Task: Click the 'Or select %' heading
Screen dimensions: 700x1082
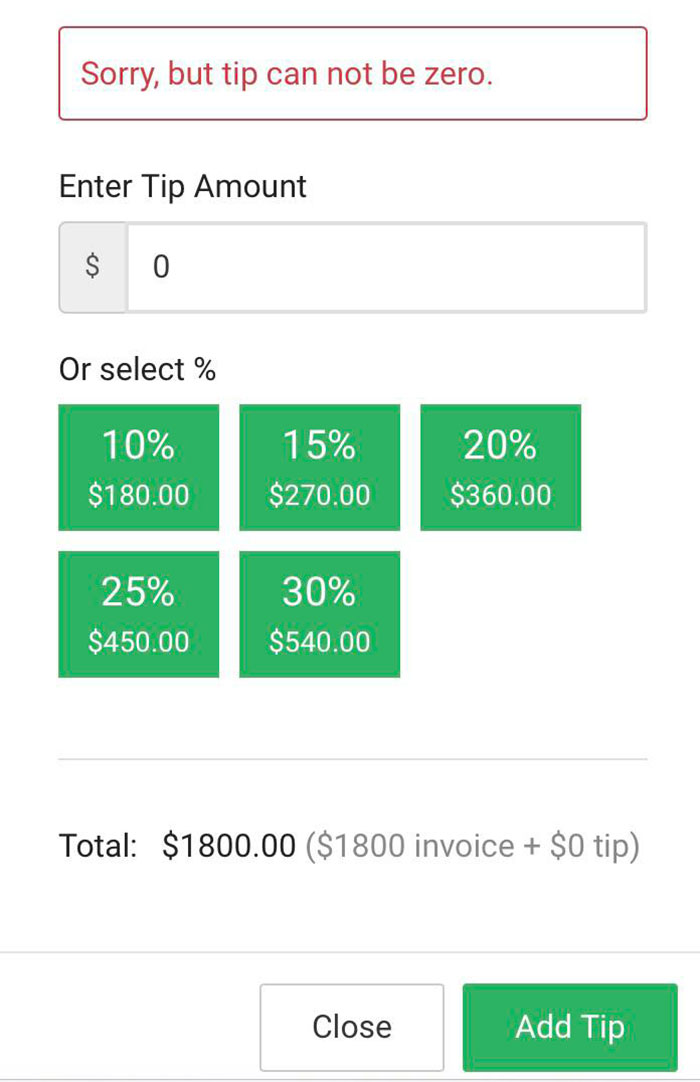Action: [136, 369]
